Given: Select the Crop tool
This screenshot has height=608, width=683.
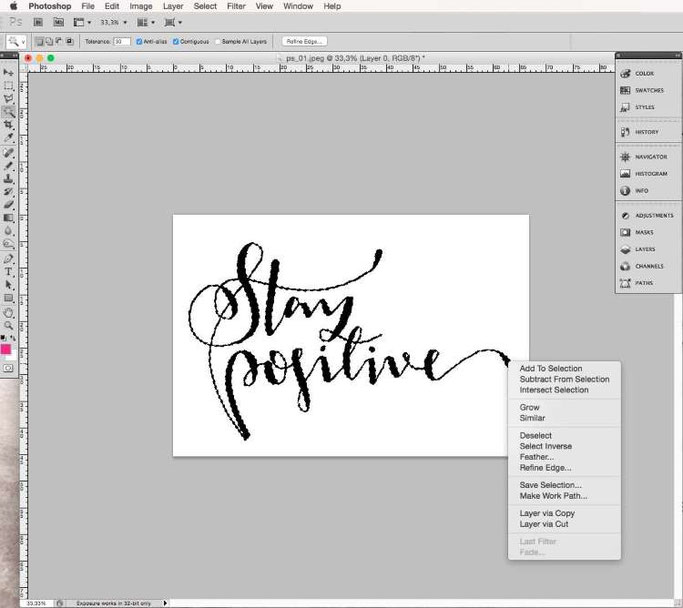Looking at the screenshot, I should (8, 125).
